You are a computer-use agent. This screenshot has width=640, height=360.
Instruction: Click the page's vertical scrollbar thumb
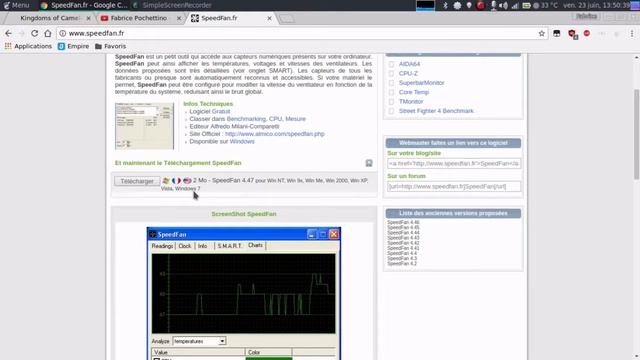tap(636, 134)
